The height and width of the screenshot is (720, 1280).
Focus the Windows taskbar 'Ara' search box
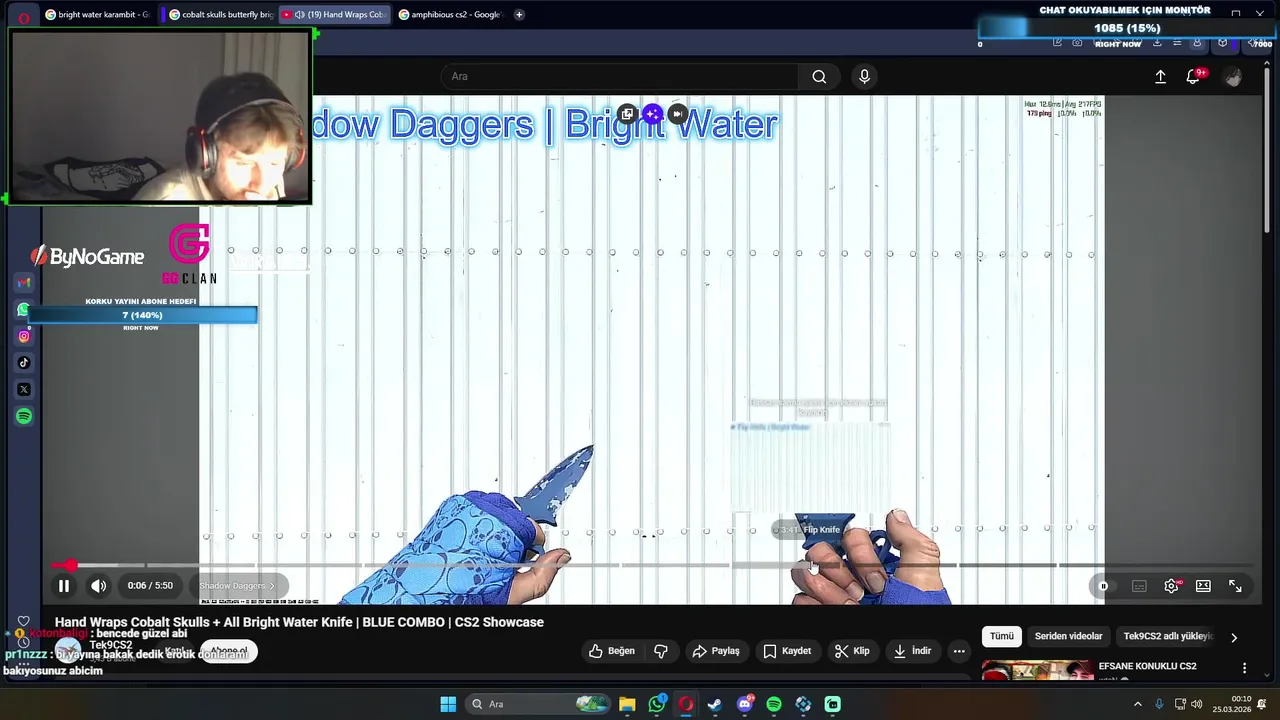(540, 704)
